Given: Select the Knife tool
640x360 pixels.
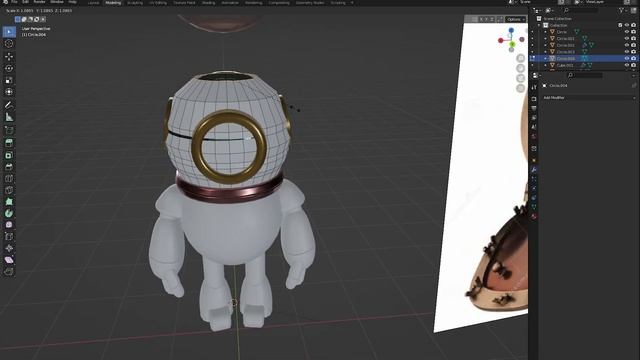Looking at the screenshot, I should pyautogui.click(x=9, y=190).
